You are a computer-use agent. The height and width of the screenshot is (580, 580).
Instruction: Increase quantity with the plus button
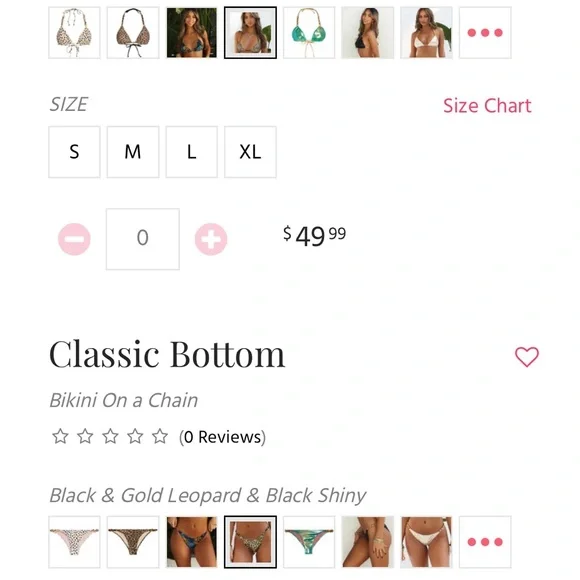[211, 239]
